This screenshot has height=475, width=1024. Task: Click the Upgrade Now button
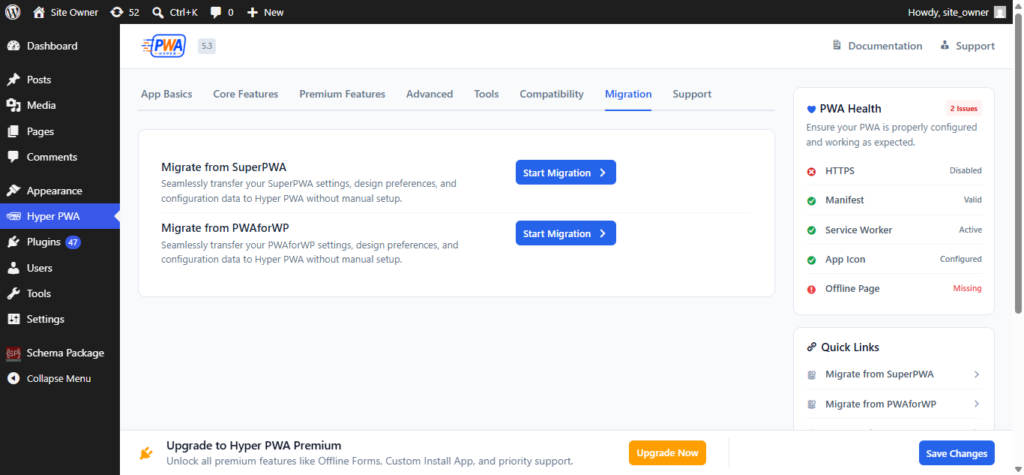click(x=667, y=453)
